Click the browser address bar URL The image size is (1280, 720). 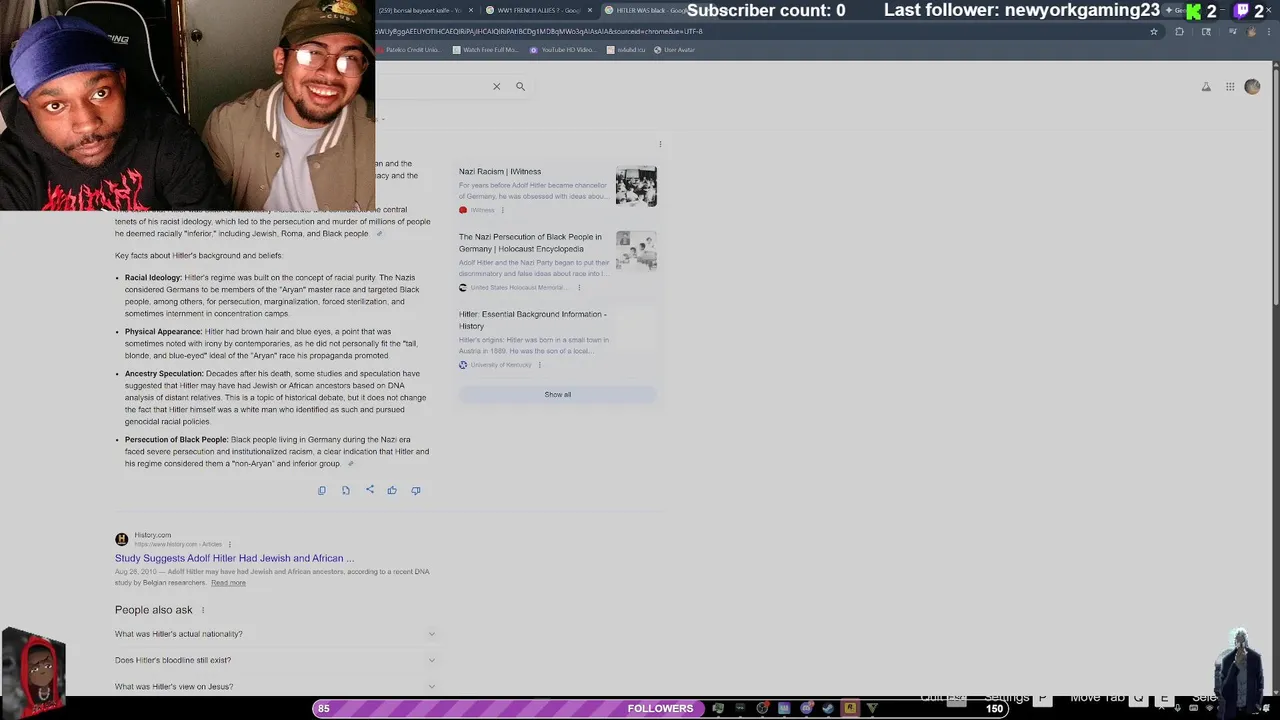[540, 32]
